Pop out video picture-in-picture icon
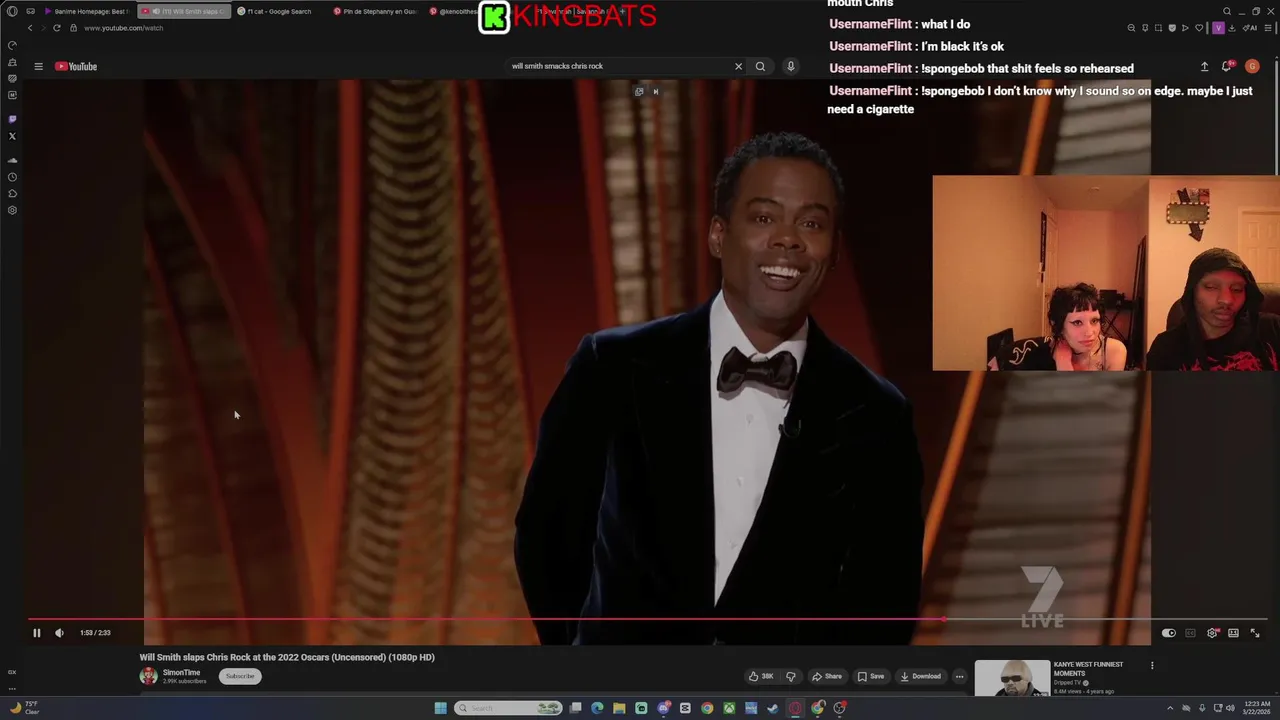The image size is (1280, 720). [x=639, y=92]
